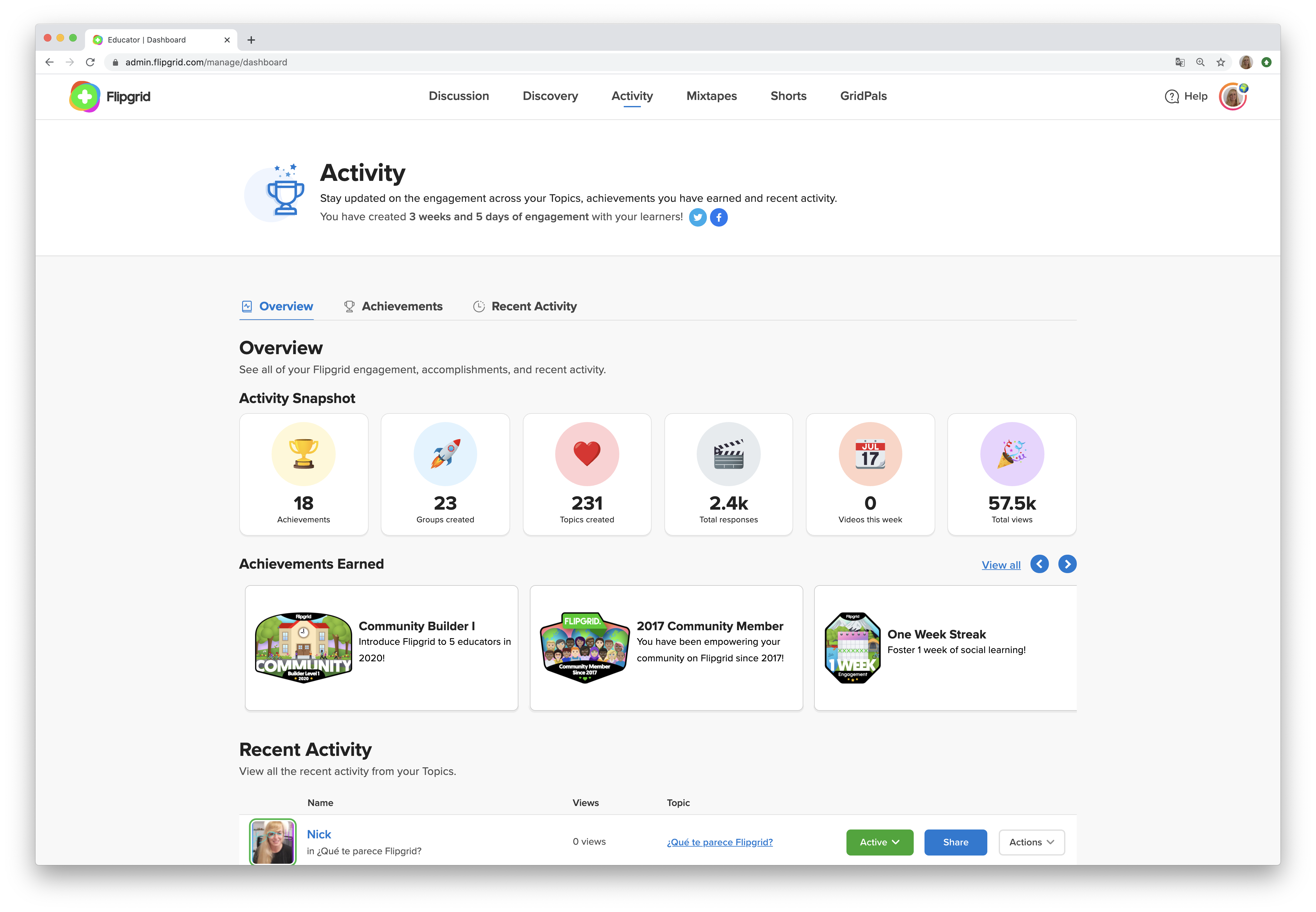
Task: Expand the Active status dropdown
Action: tap(879, 842)
